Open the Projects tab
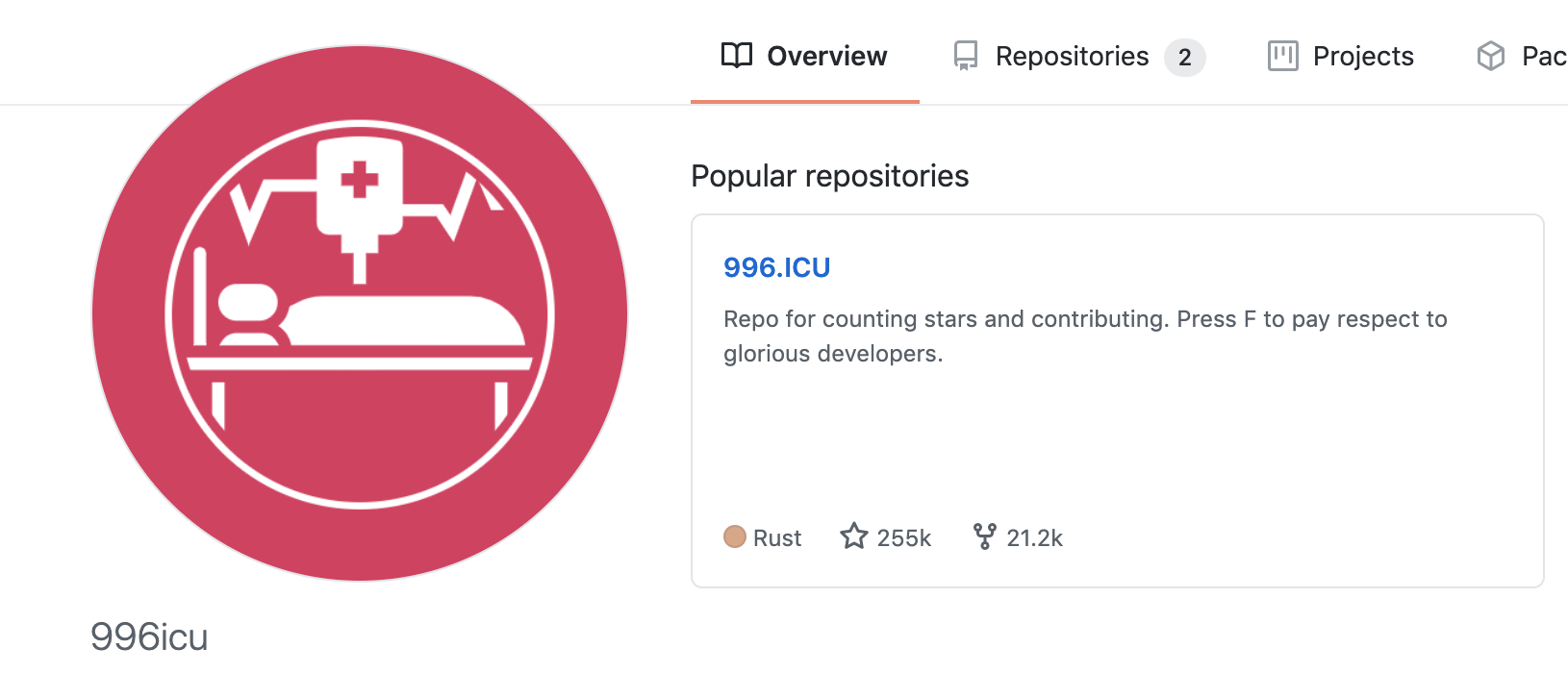Image resolution: width=1568 pixels, height=673 pixels. coord(1340,56)
